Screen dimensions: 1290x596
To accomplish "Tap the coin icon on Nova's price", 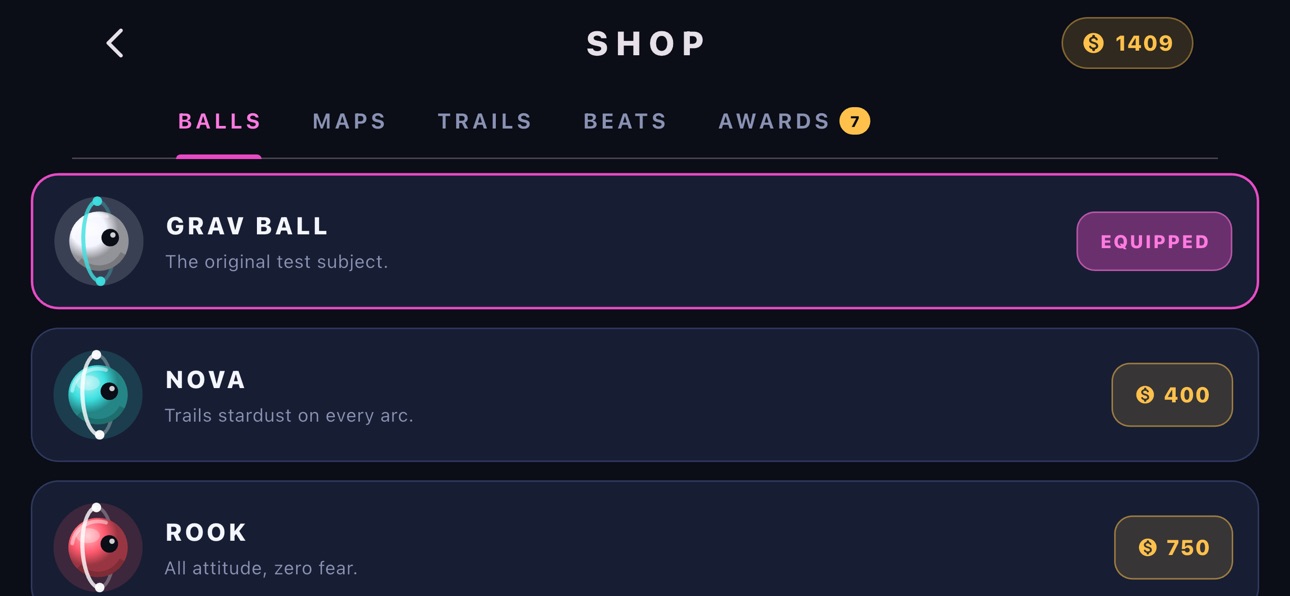I will click(x=1145, y=395).
